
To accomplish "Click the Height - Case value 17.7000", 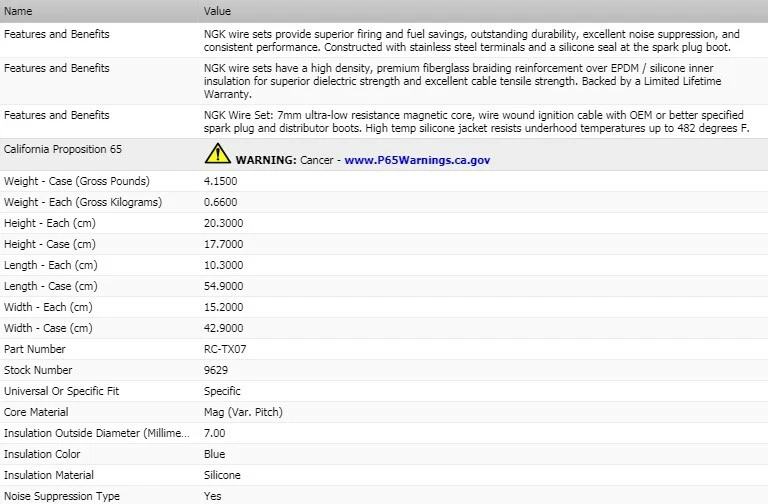I will (223, 244).
